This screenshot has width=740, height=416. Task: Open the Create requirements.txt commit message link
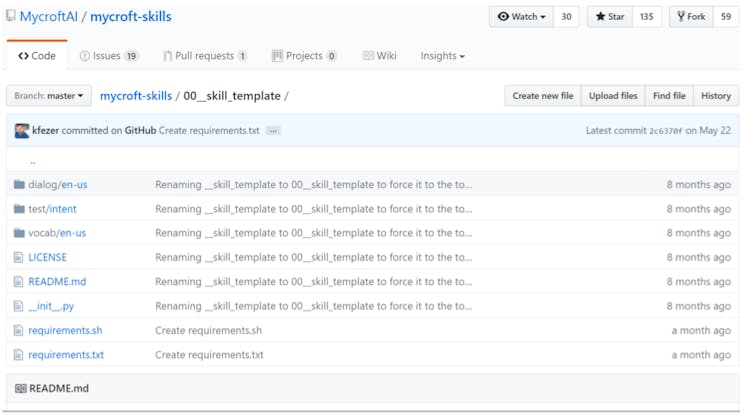(x=209, y=131)
